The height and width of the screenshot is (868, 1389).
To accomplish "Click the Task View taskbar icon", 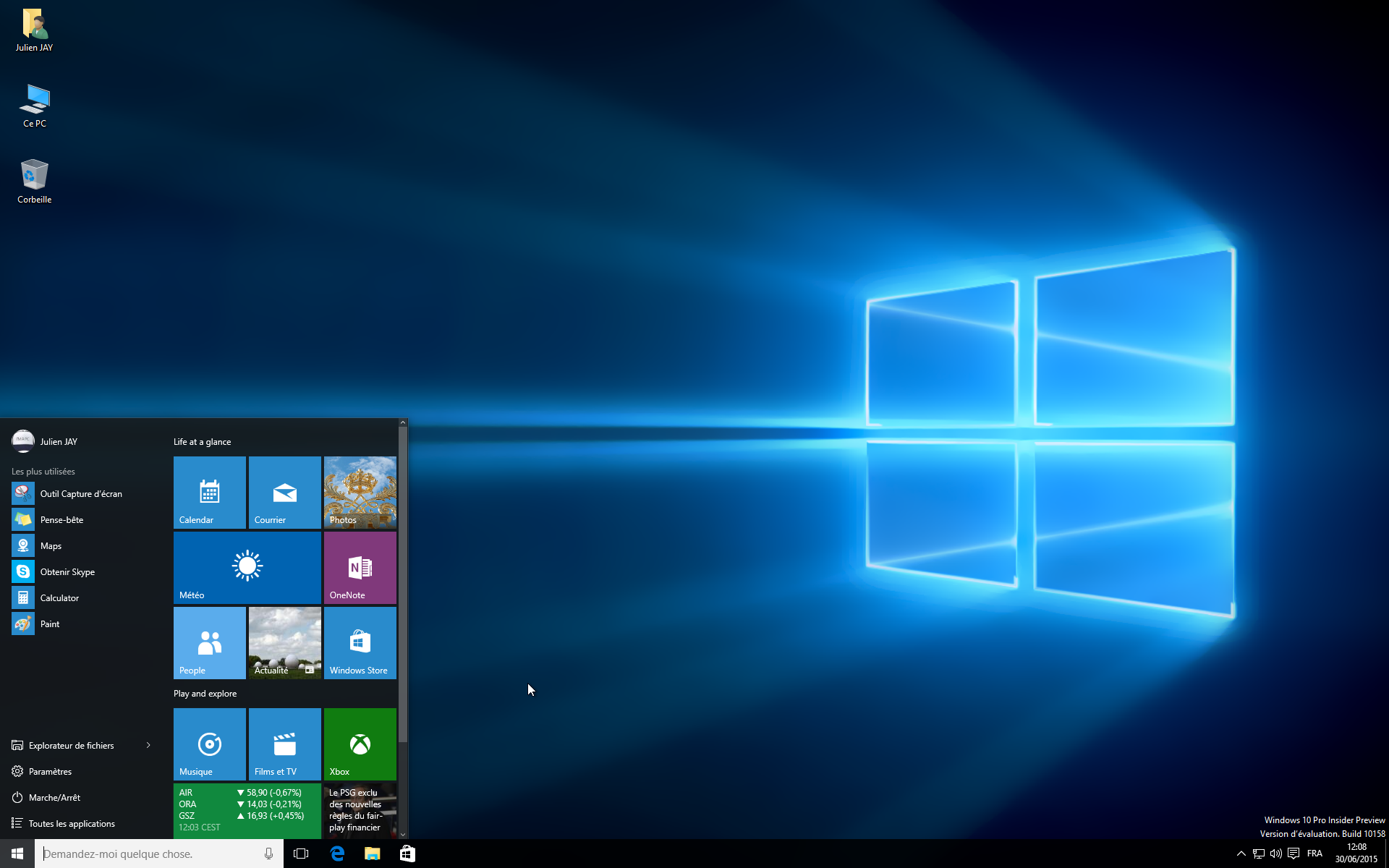I will click(x=301, y=854).
